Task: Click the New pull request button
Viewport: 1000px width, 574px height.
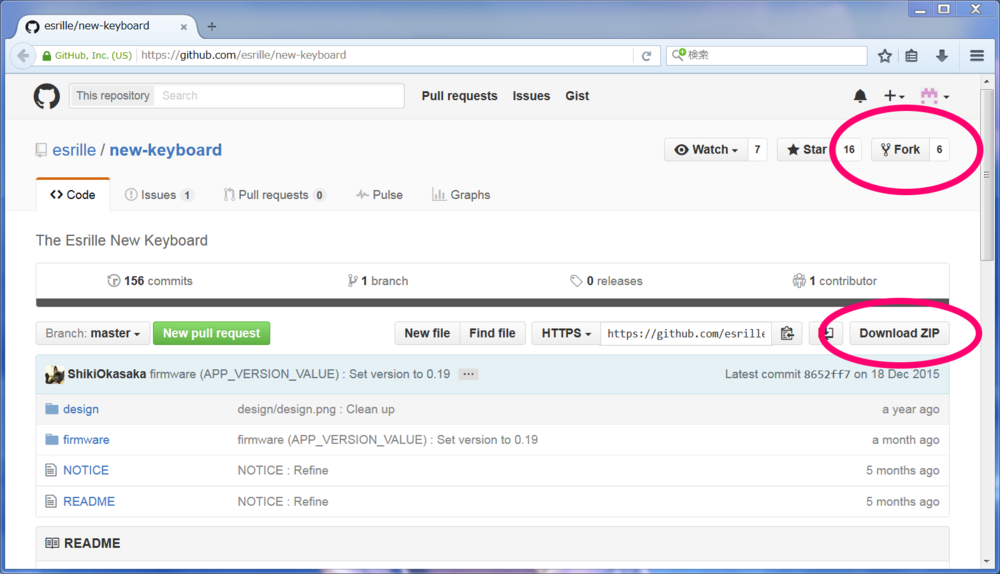Action: [x=212, y=333]
